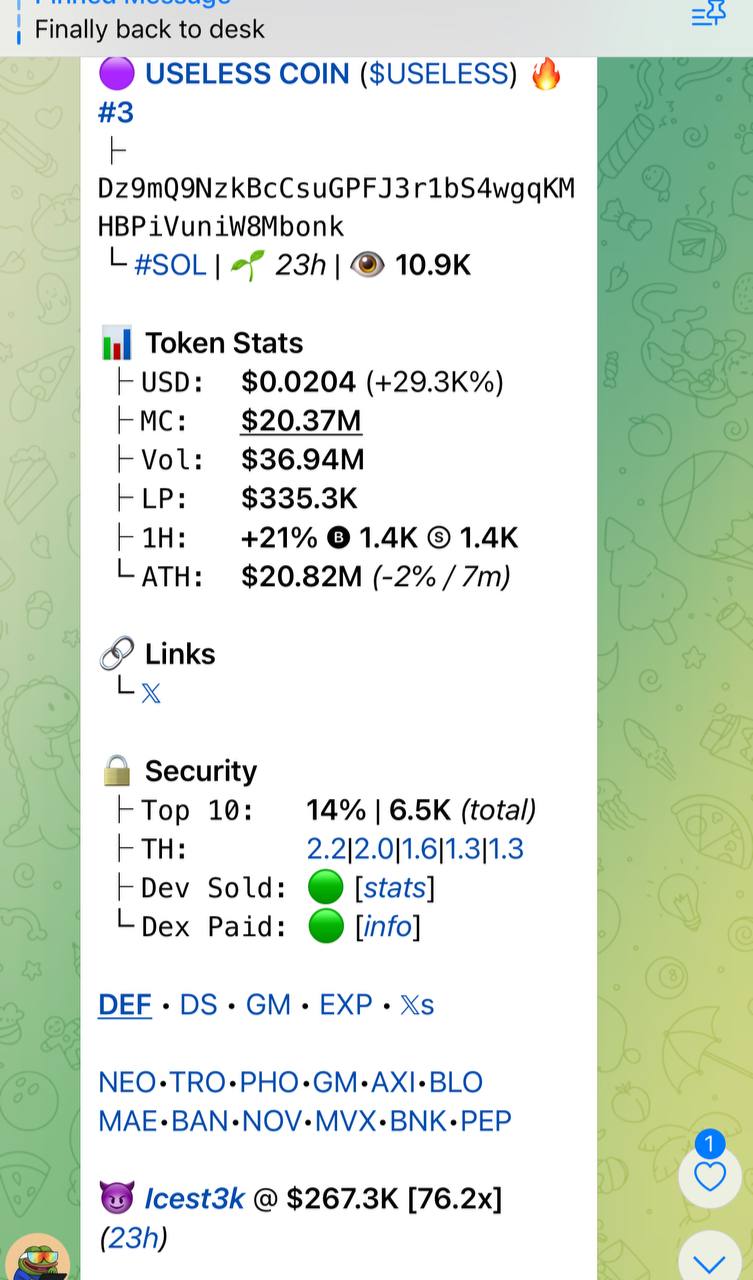Open the USELESS COIN title link
753x1280 pixels.
pyautogui.click(x=247, y=74)
